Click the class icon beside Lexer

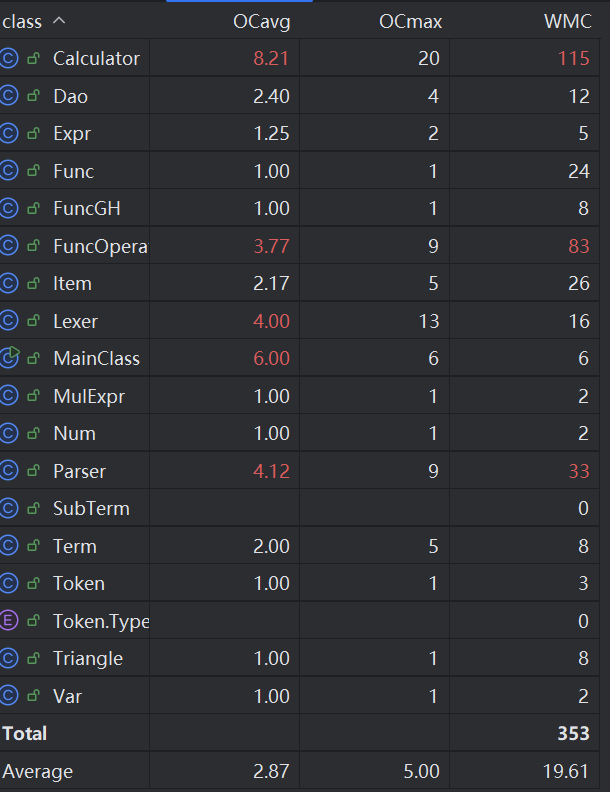tap(10, 321)
